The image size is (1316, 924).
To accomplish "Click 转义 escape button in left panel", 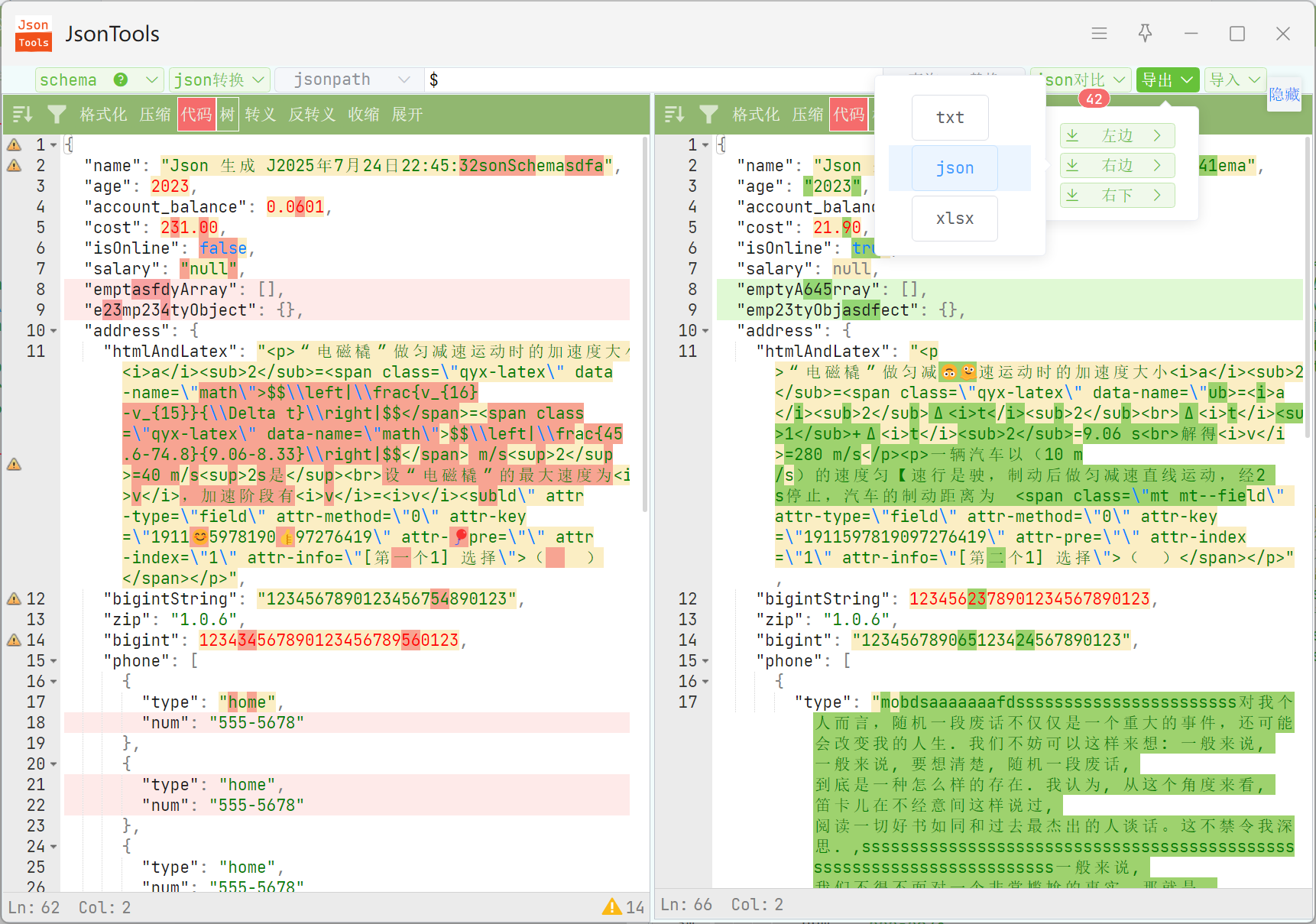I will click(261, 115).
